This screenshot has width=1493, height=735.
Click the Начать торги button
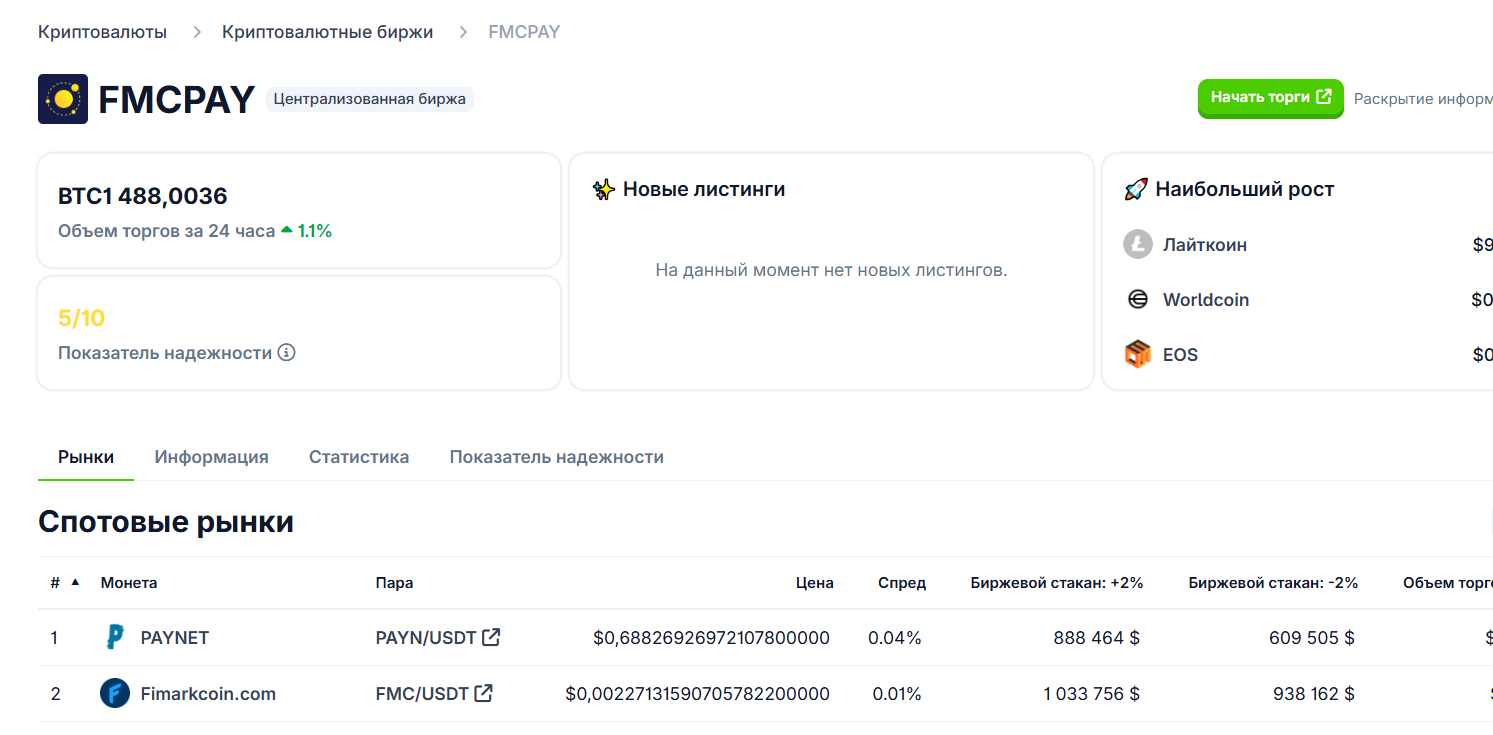[x=1271, y=98]
